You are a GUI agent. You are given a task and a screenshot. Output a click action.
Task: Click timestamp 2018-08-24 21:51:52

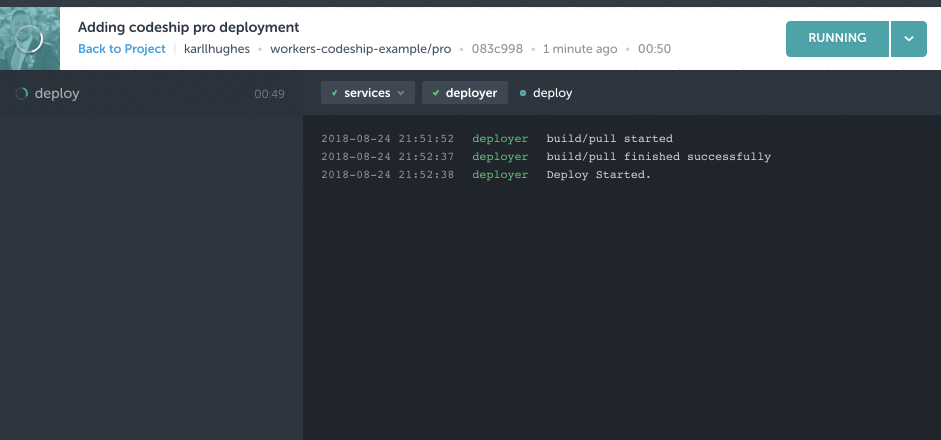388,139
